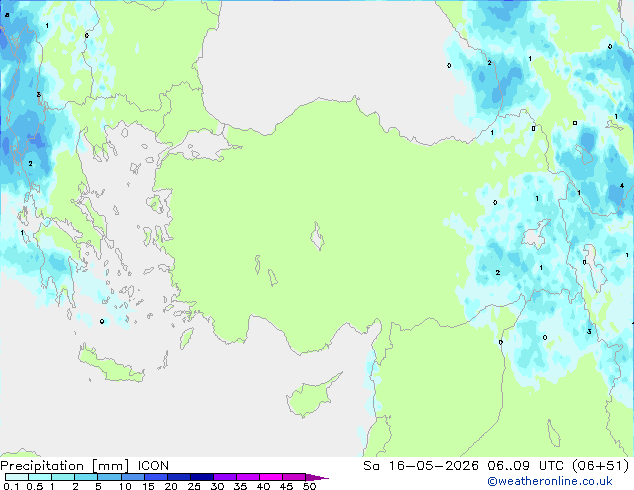The width and height of the screenshot is (634, 490).
Task: Click the "0.5" legend scale label
Action: click(x=35, y=486)
